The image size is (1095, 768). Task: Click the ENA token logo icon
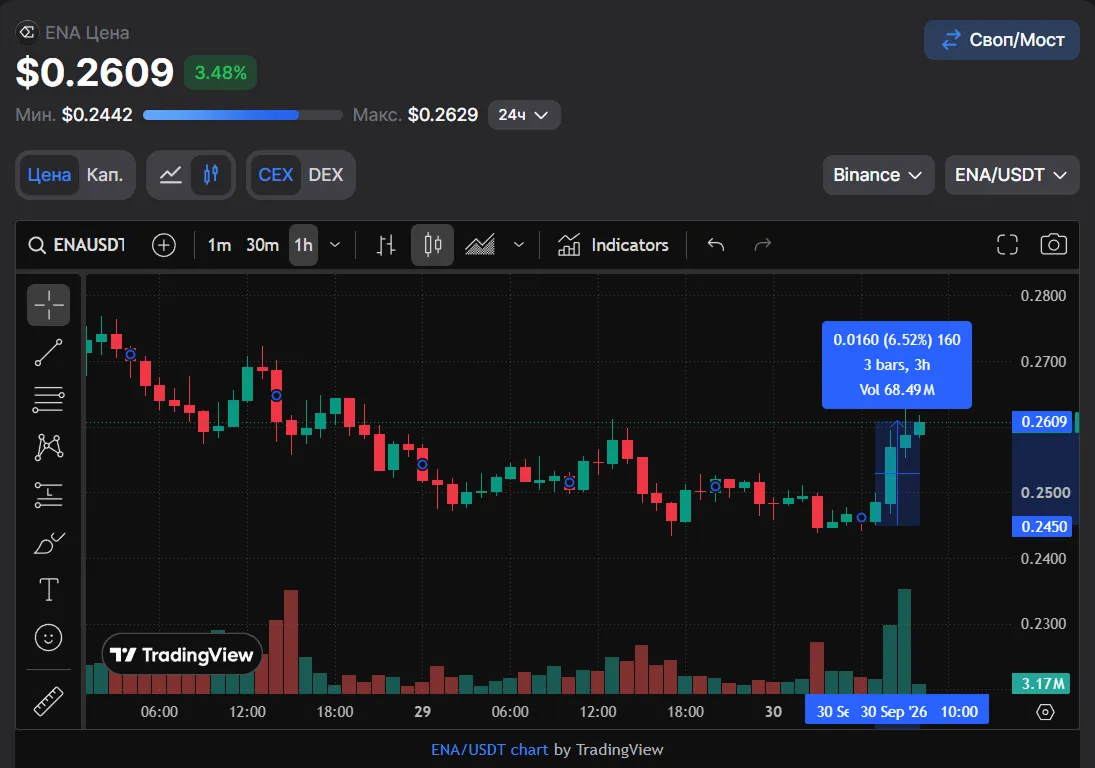[27, 32]
